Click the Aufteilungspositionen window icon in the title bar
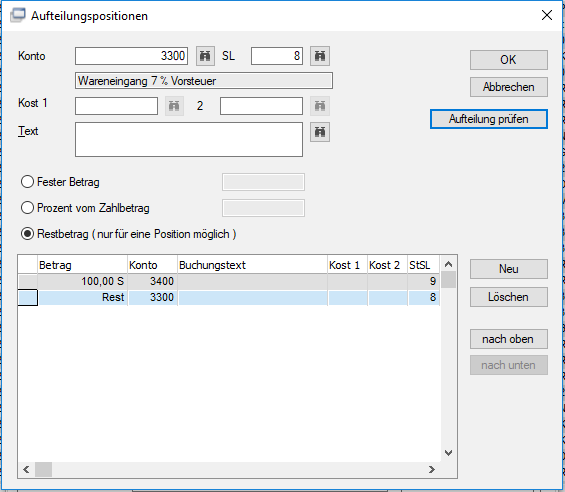 point(18,15)
